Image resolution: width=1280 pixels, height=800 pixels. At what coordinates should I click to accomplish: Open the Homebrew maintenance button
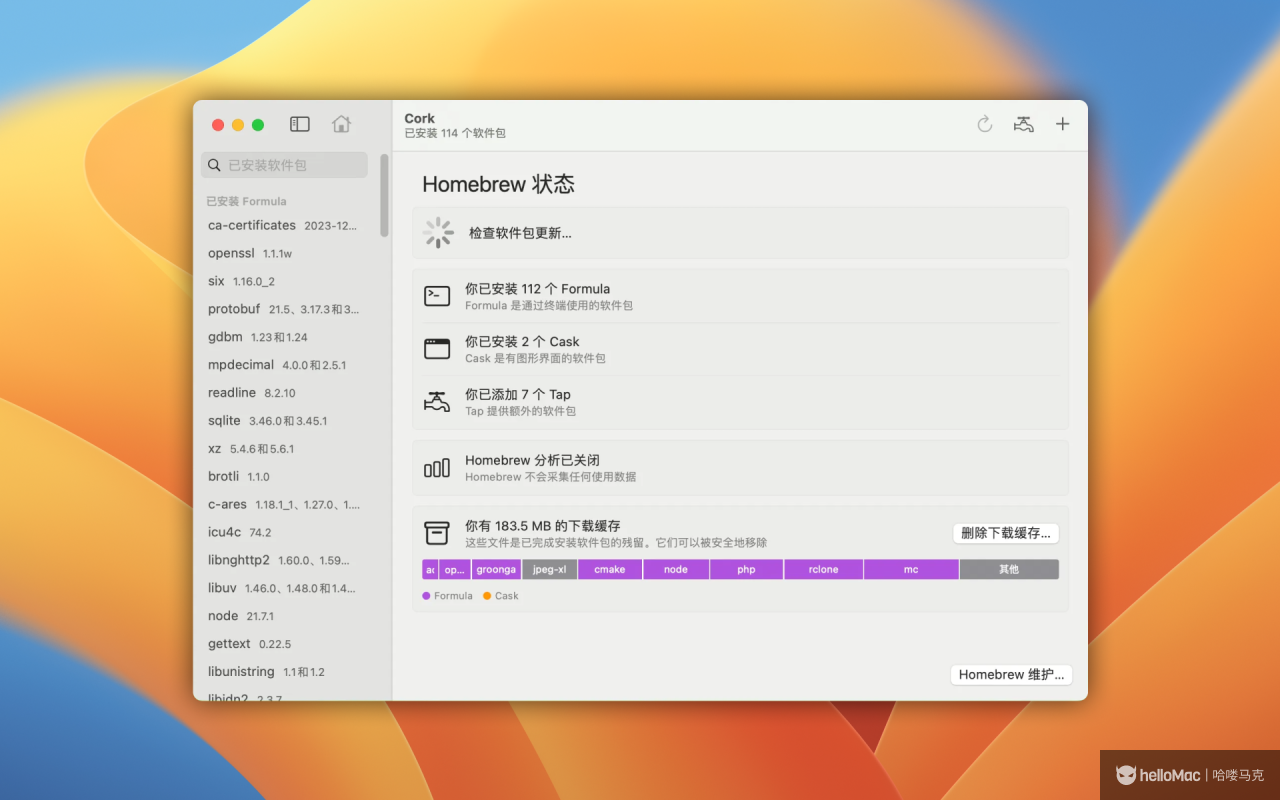1011,674
